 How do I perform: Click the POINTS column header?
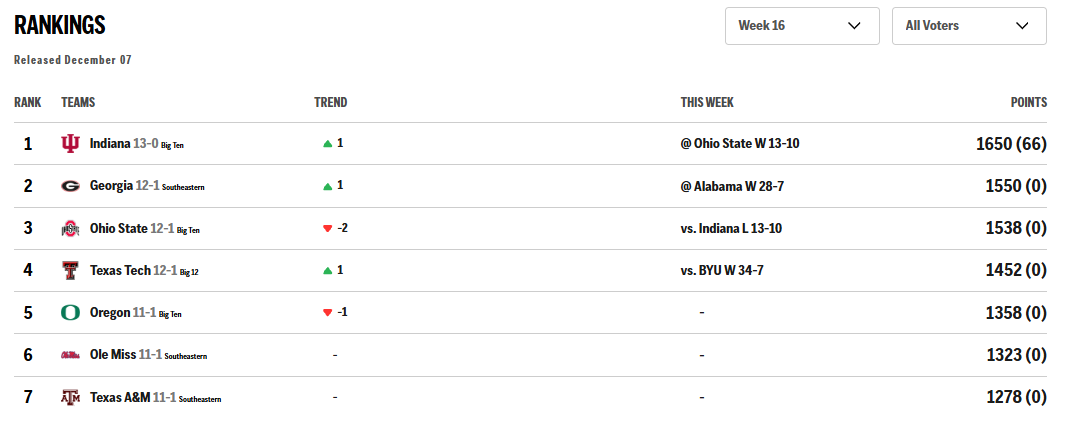1028,103
